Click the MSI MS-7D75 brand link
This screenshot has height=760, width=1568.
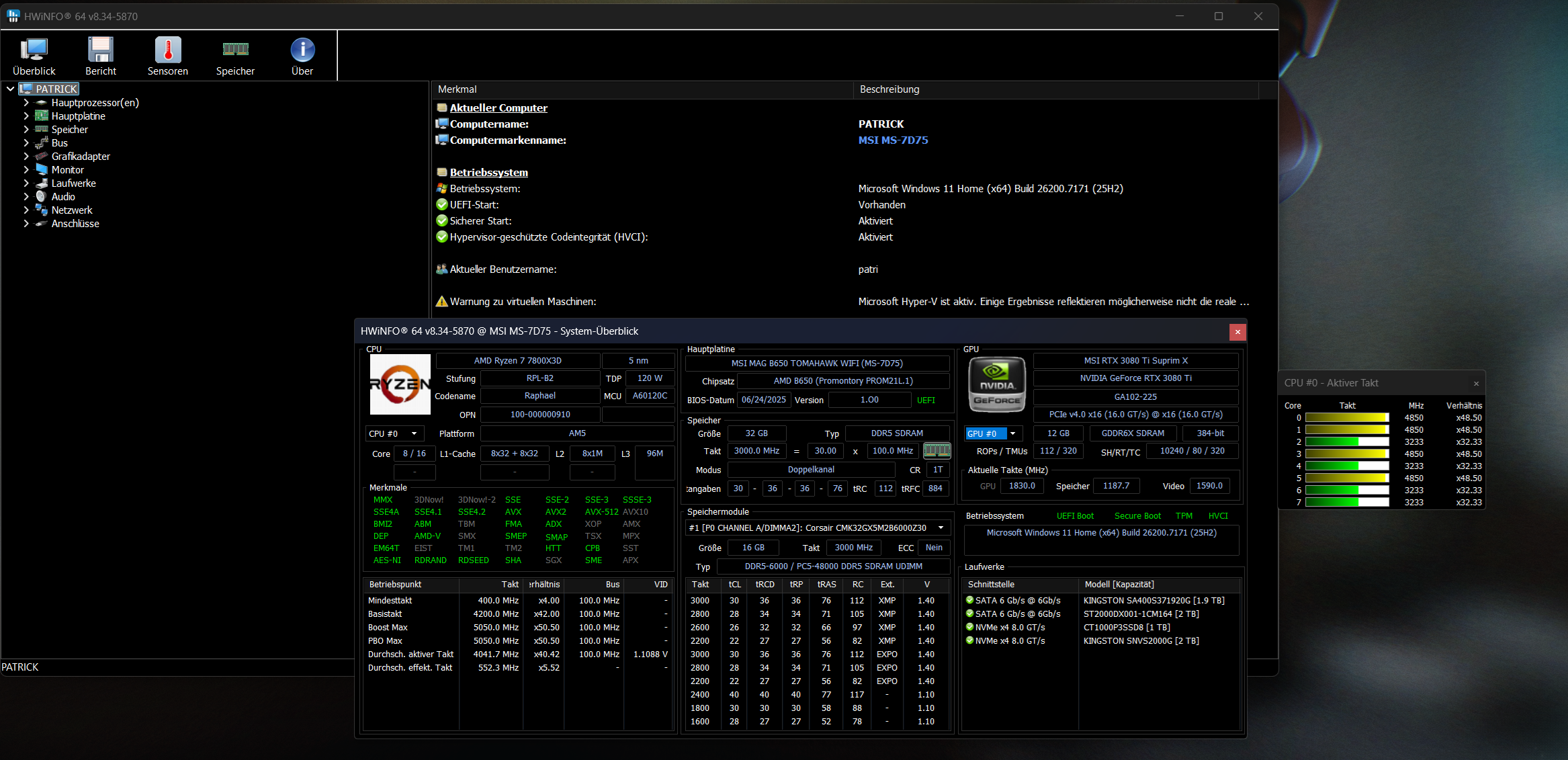[x=893, y=140]
